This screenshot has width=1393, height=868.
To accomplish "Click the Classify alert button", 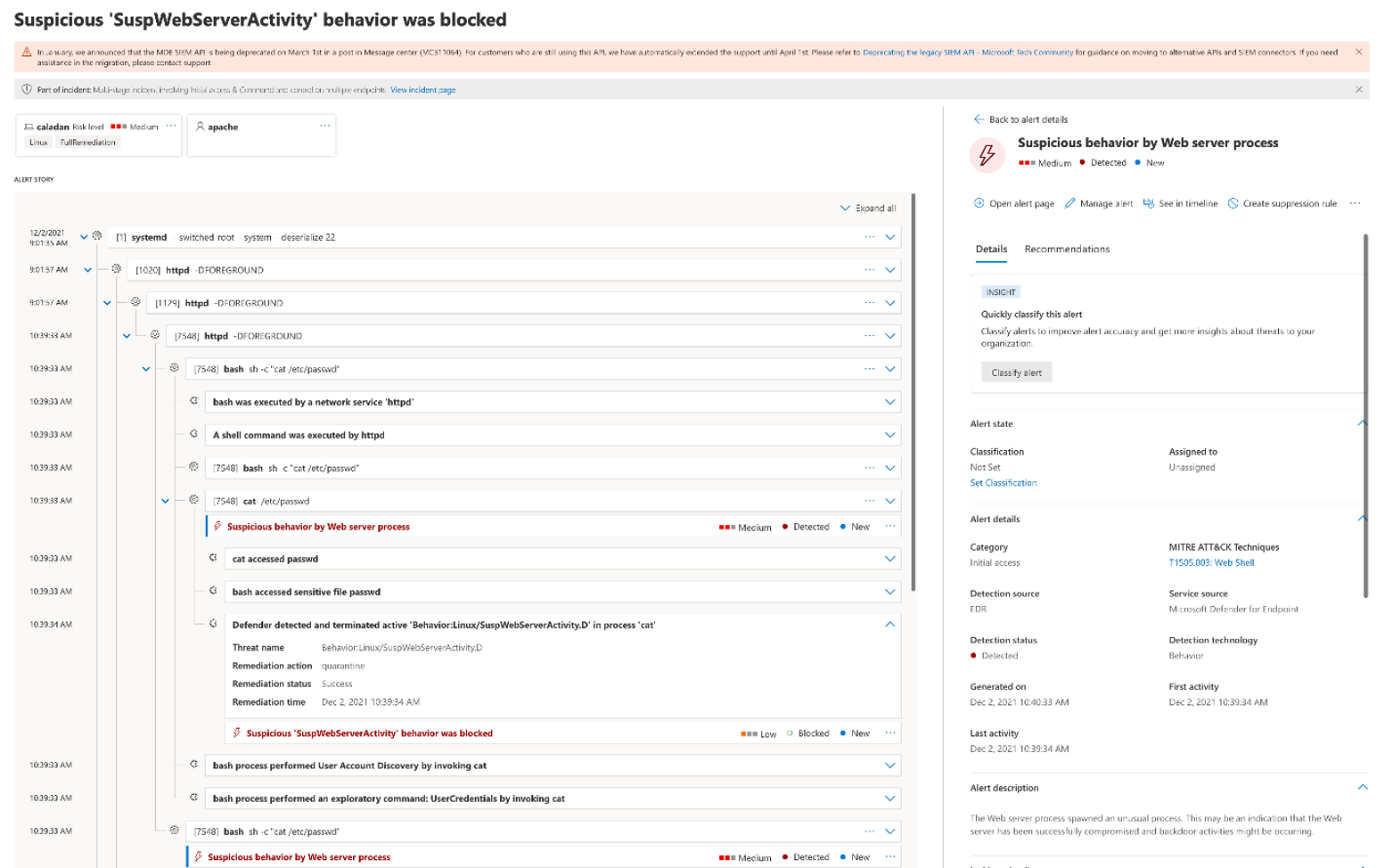I will pyautogui.click(x=1016, y=373).
